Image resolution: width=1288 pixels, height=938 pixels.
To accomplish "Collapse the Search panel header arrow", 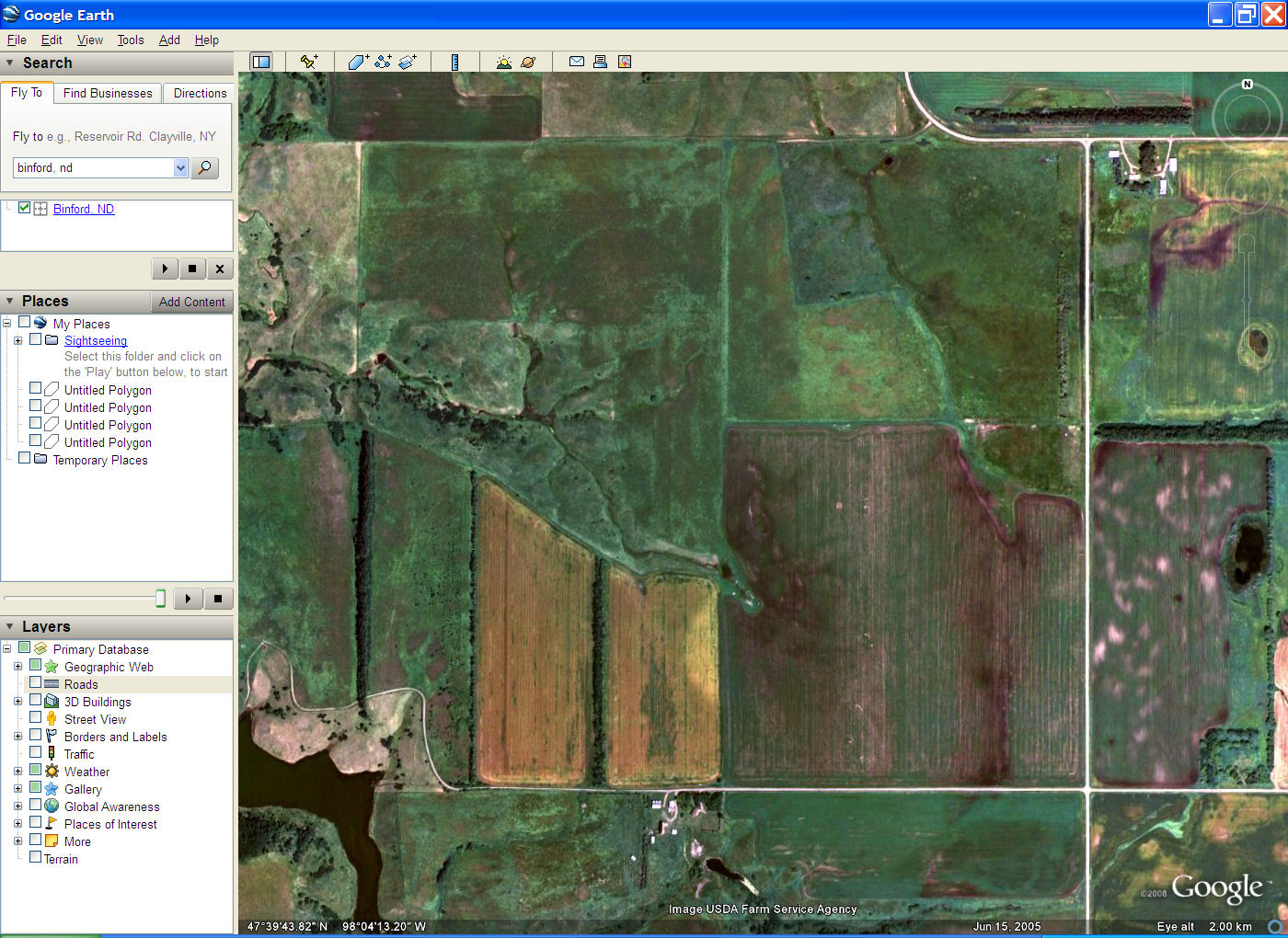I will tap(10, 63).
